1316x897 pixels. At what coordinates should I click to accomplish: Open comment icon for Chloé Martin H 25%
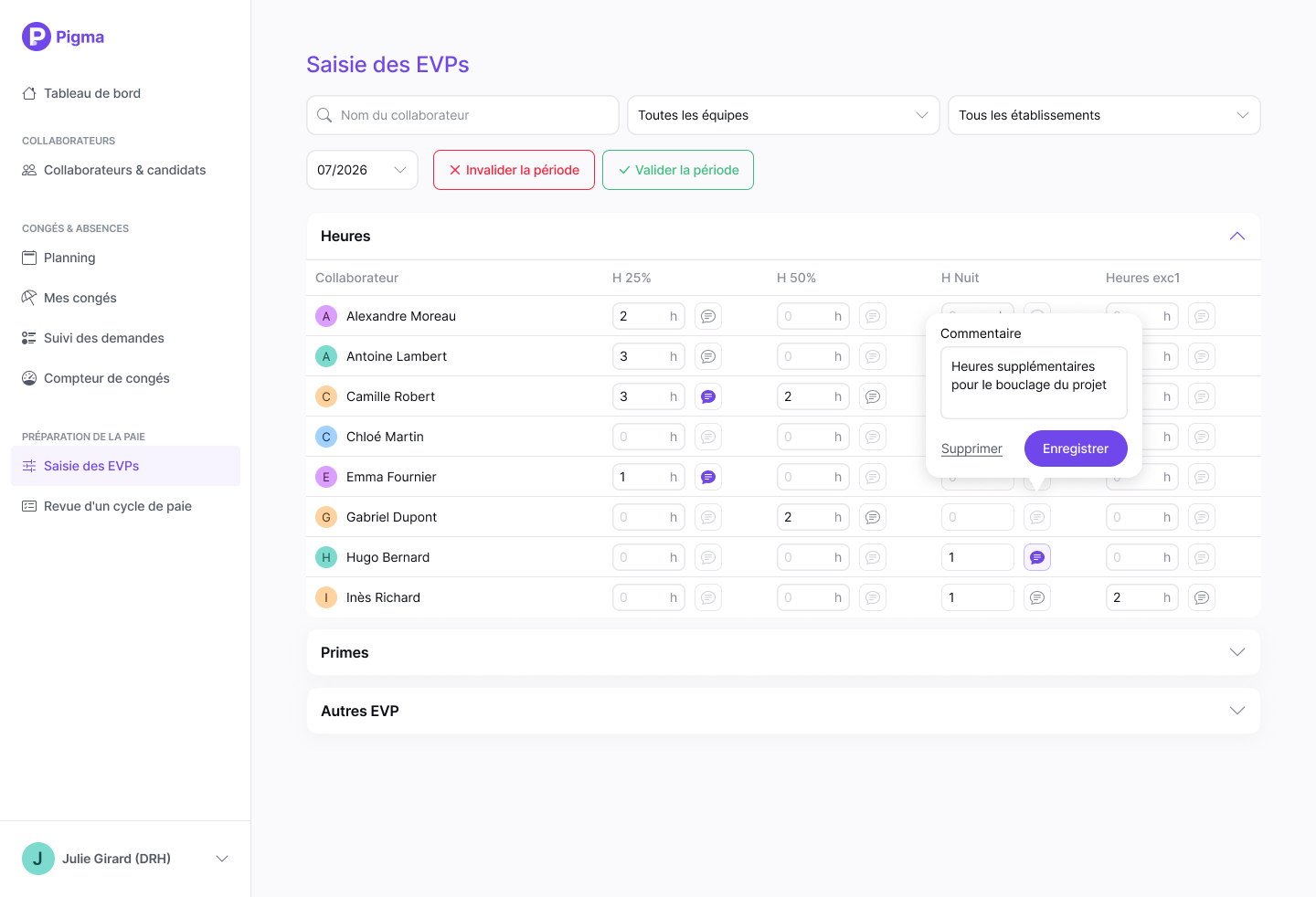click(708, 437)
